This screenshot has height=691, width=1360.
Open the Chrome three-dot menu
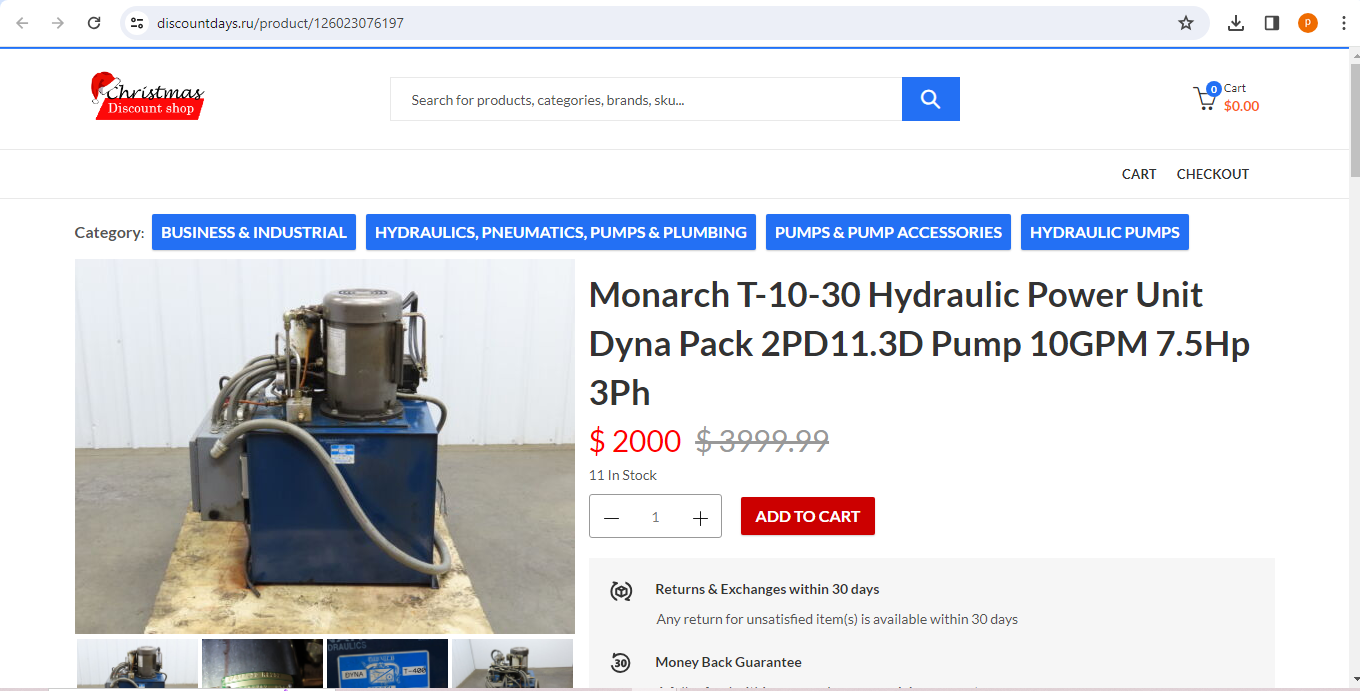[1343, 23]
